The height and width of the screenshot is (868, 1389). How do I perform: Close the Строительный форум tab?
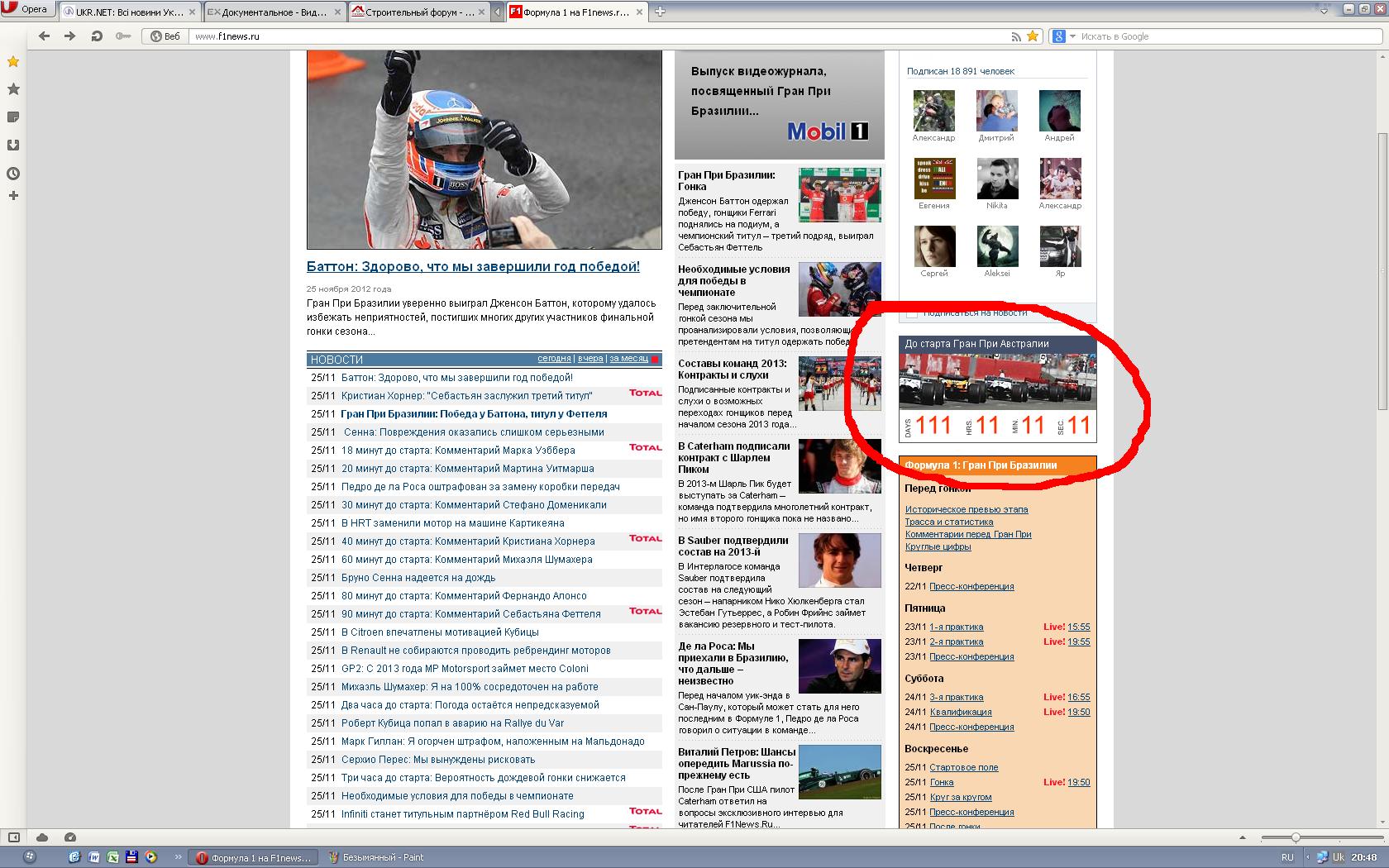click(482, 12)
